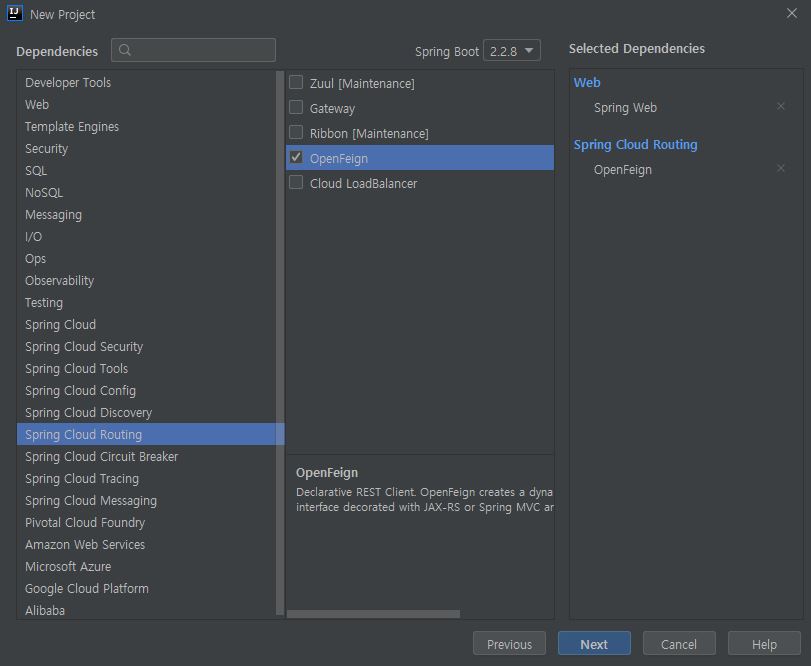The width and height of the screenshot is (811, 666).
Task: Select the NoSQL category
Action: pos(146,193)
